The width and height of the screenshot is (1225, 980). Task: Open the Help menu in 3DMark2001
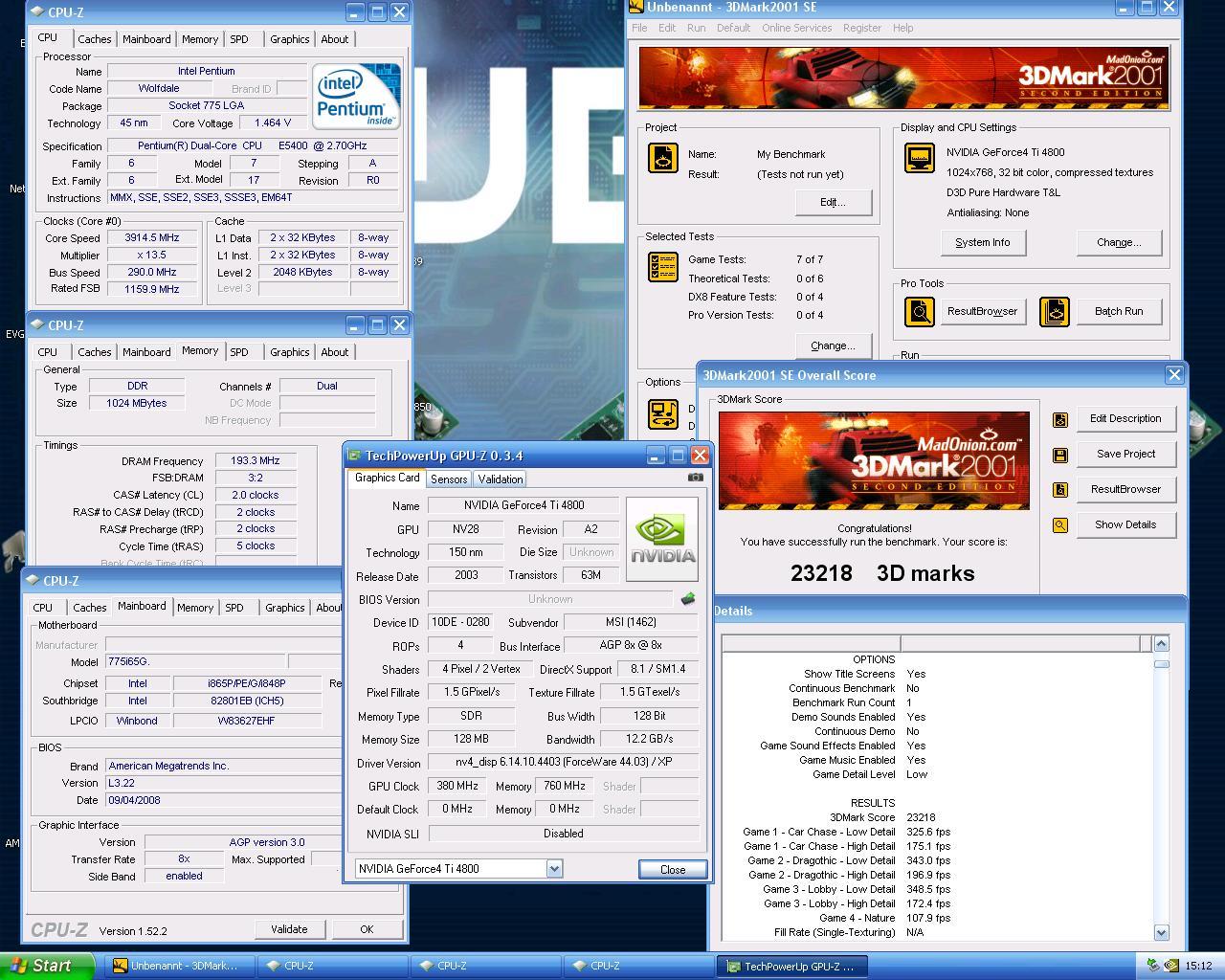(x=902, y=28)
